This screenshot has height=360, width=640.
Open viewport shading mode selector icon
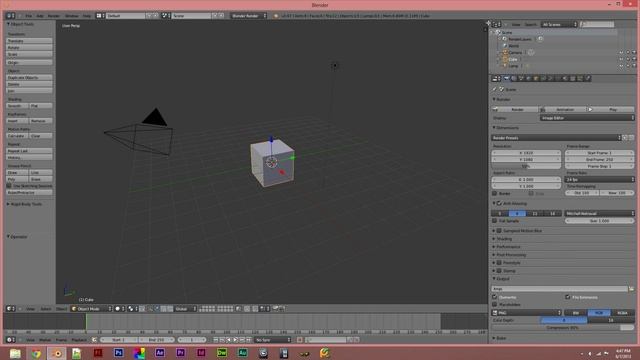120,309
